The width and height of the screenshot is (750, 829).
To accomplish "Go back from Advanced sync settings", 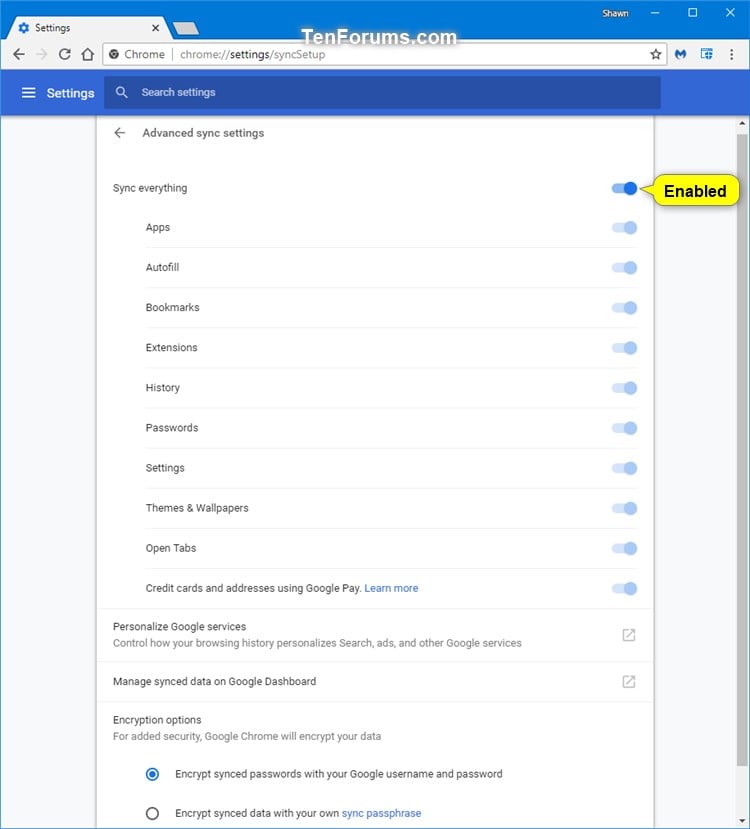I will click(x=120, y=133).
